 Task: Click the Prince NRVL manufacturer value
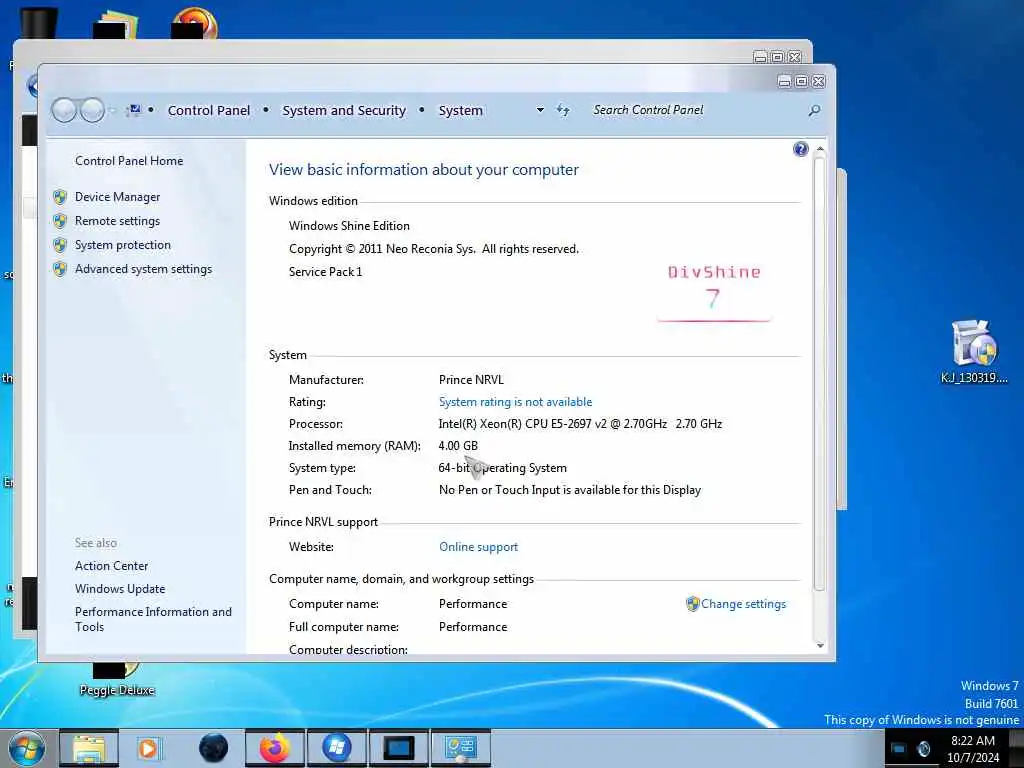(x=471, y=379)
